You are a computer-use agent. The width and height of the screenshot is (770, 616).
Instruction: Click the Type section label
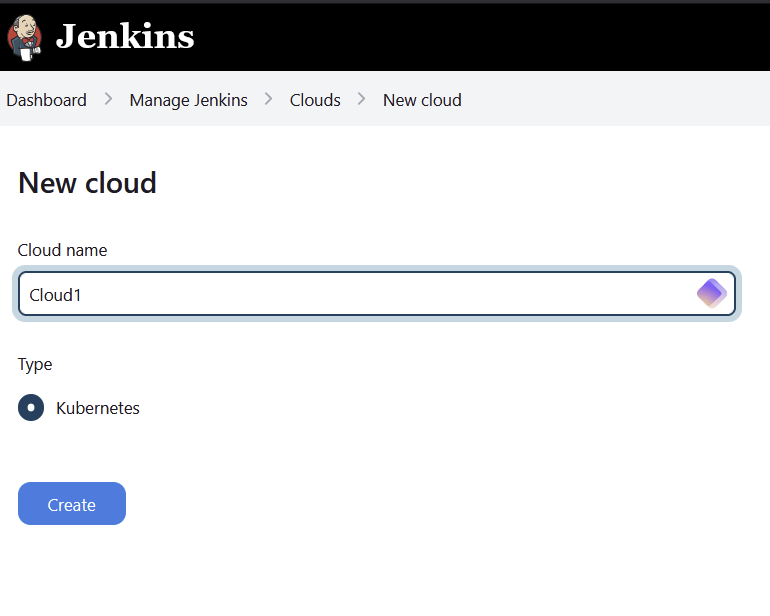point(35,364)
